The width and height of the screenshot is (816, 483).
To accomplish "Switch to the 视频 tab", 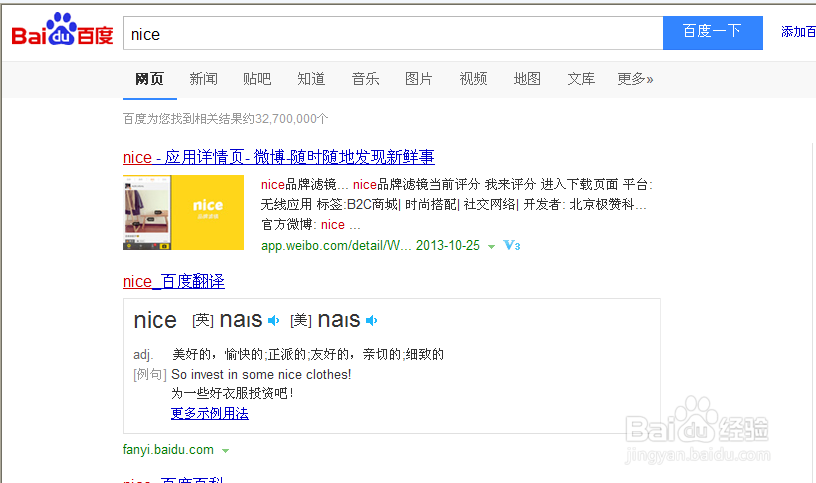I will point(473,79).
